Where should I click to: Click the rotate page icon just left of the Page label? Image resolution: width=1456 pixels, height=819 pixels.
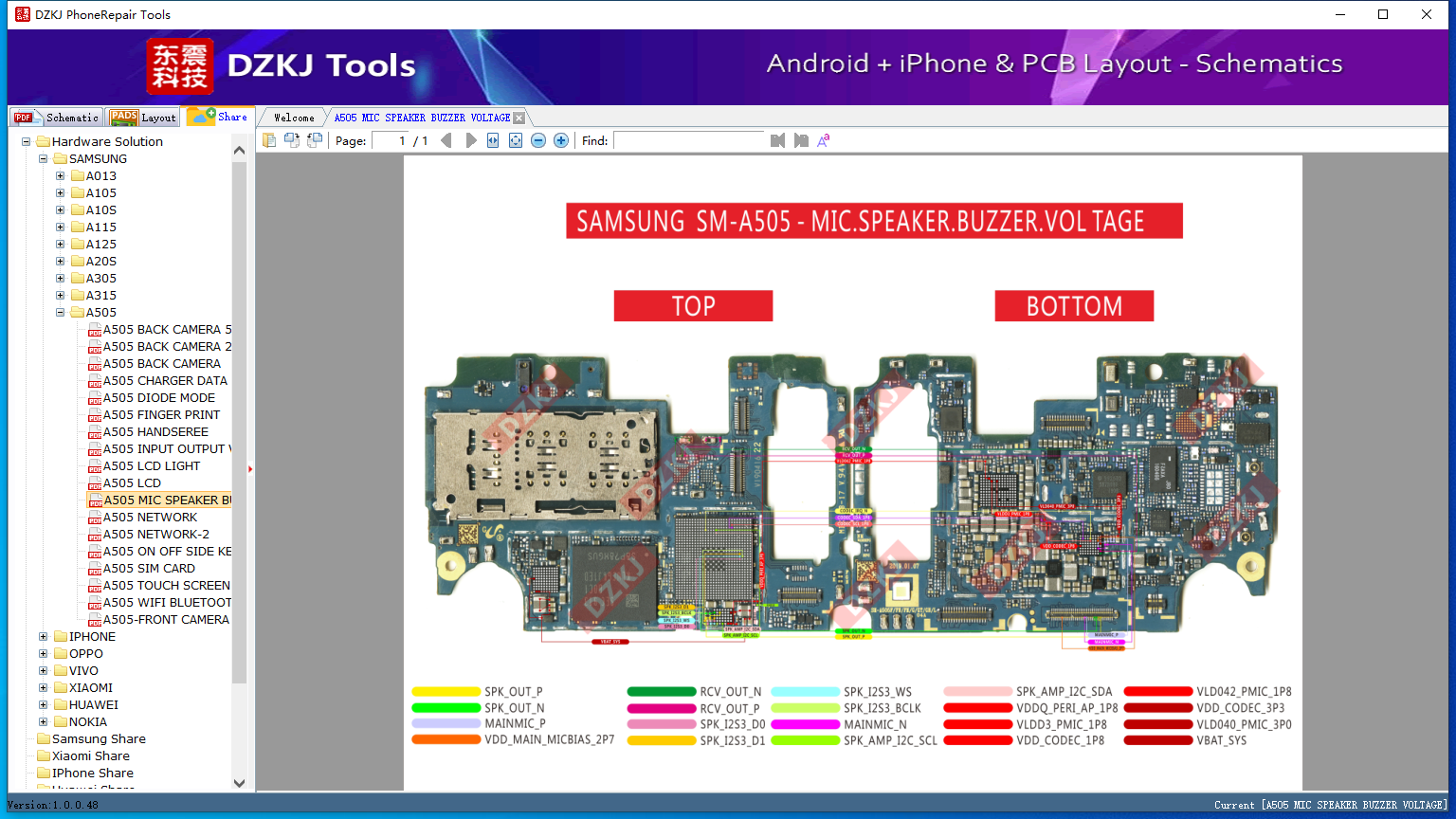[x=315, y=140]
